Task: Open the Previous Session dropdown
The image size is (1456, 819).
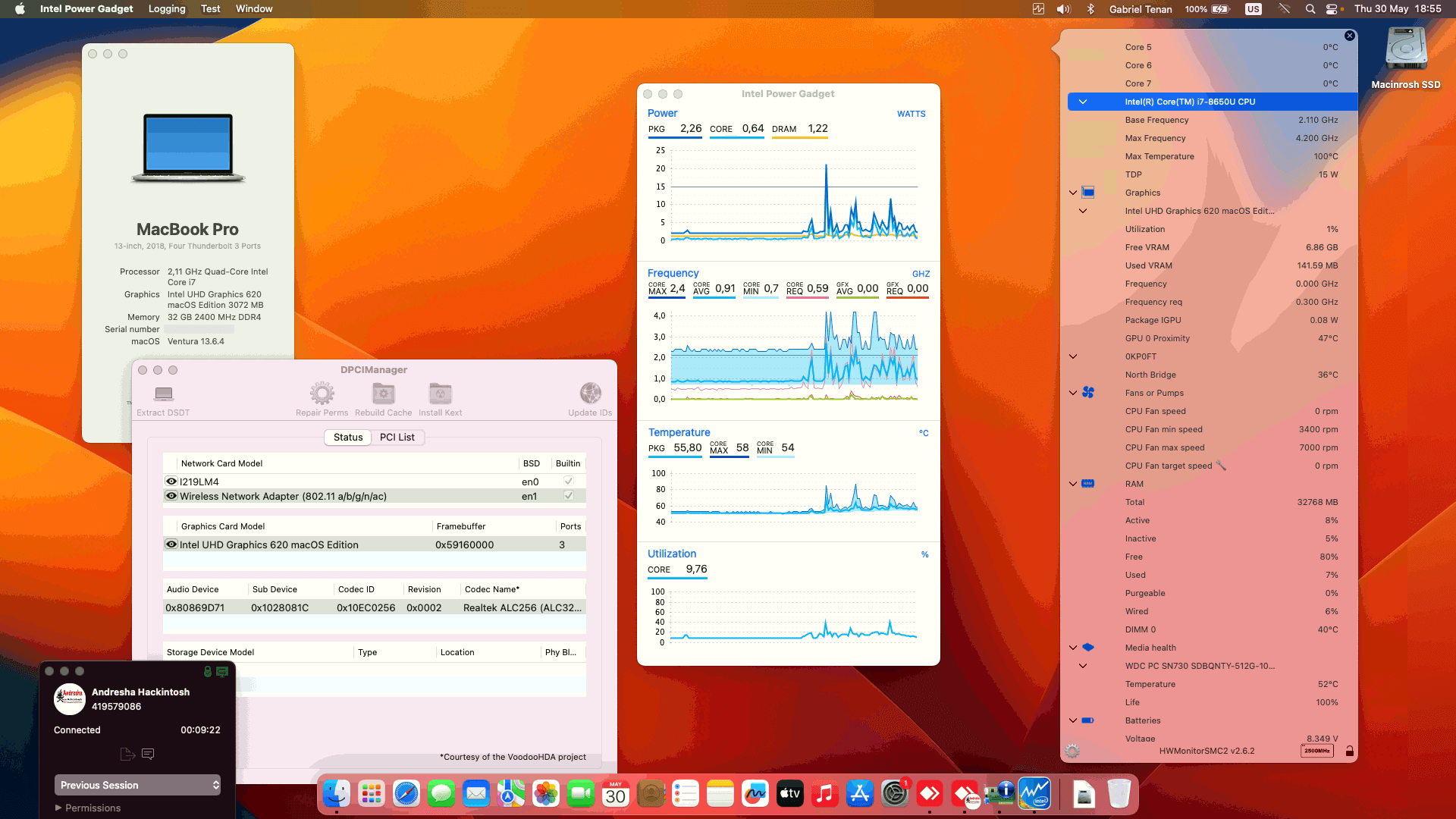Action: coord(137,785)
